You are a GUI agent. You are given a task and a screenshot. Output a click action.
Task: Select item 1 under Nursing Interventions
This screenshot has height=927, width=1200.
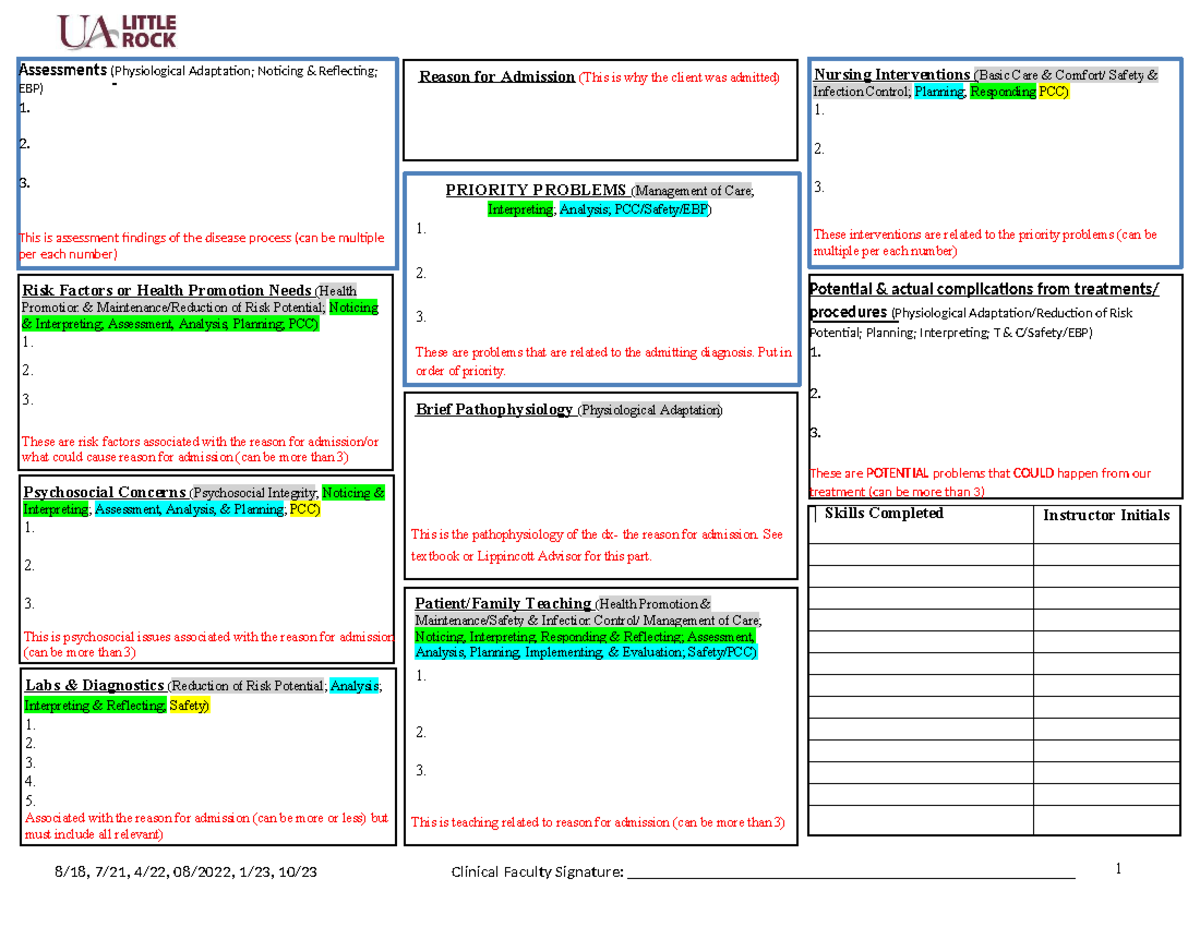pos(821,110)
